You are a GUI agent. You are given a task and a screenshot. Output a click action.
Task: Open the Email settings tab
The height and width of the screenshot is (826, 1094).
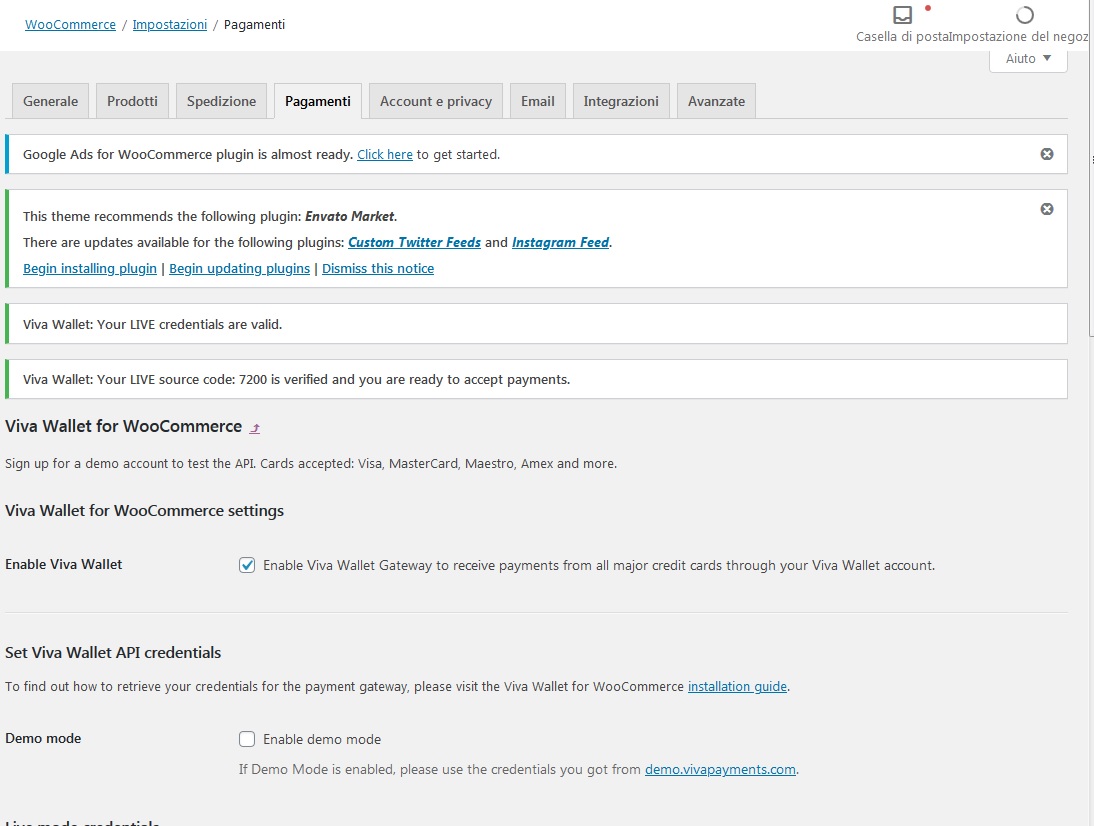[537, 100]
